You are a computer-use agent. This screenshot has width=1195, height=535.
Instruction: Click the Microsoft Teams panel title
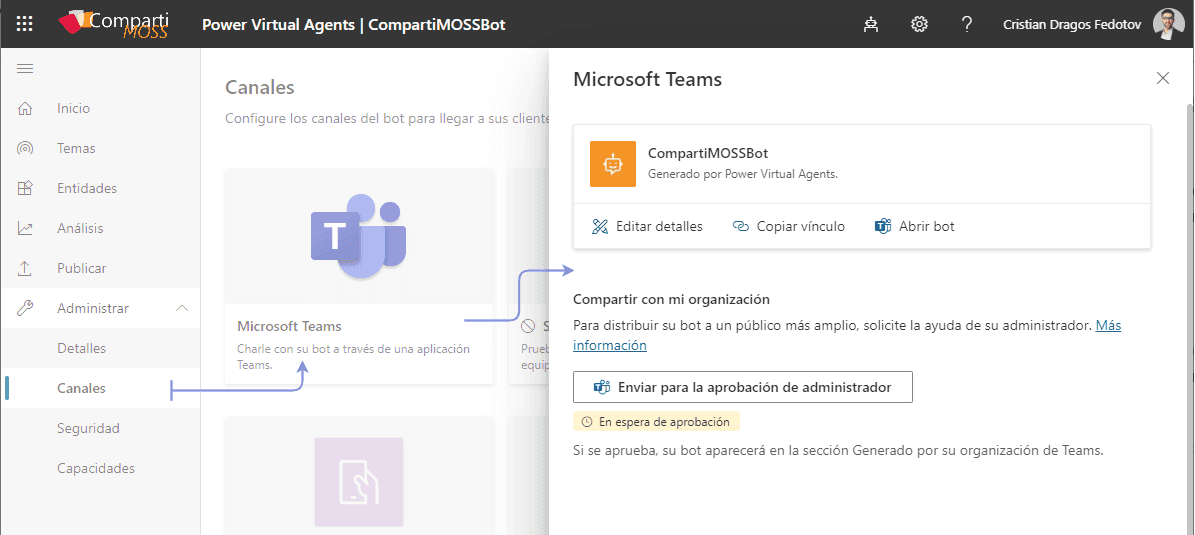click(x=647, y=78)
